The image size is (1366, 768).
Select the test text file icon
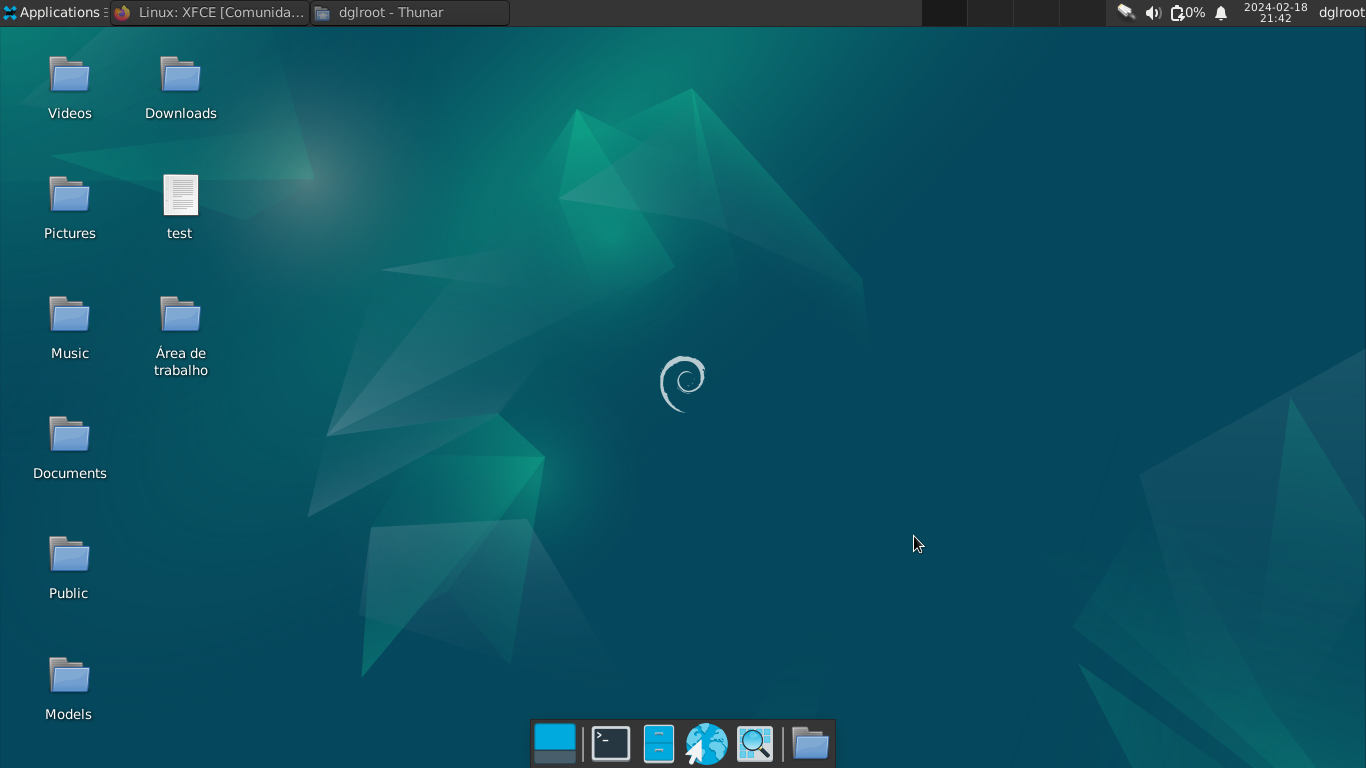180,208
